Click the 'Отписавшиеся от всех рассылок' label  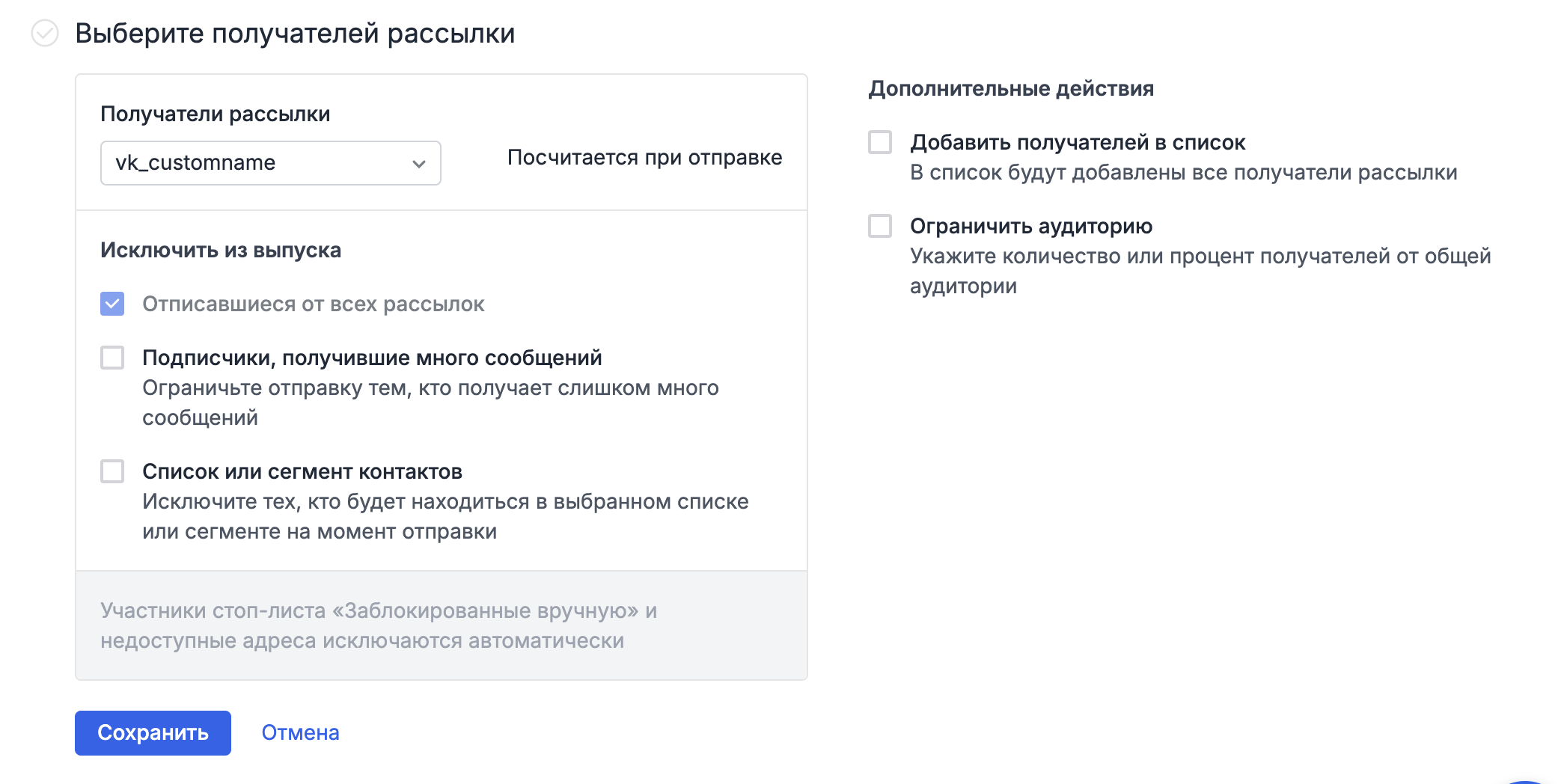(313, 304)
